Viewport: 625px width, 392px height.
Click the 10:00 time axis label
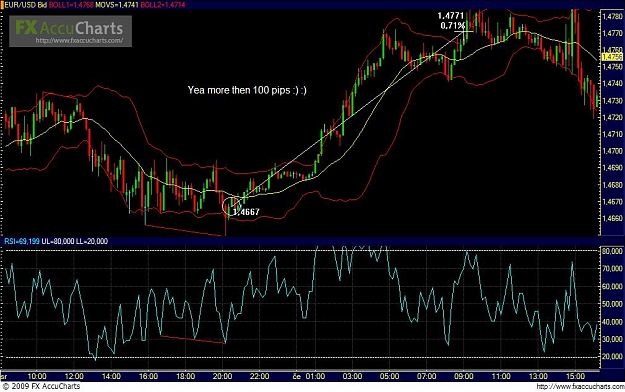(37, 376)
